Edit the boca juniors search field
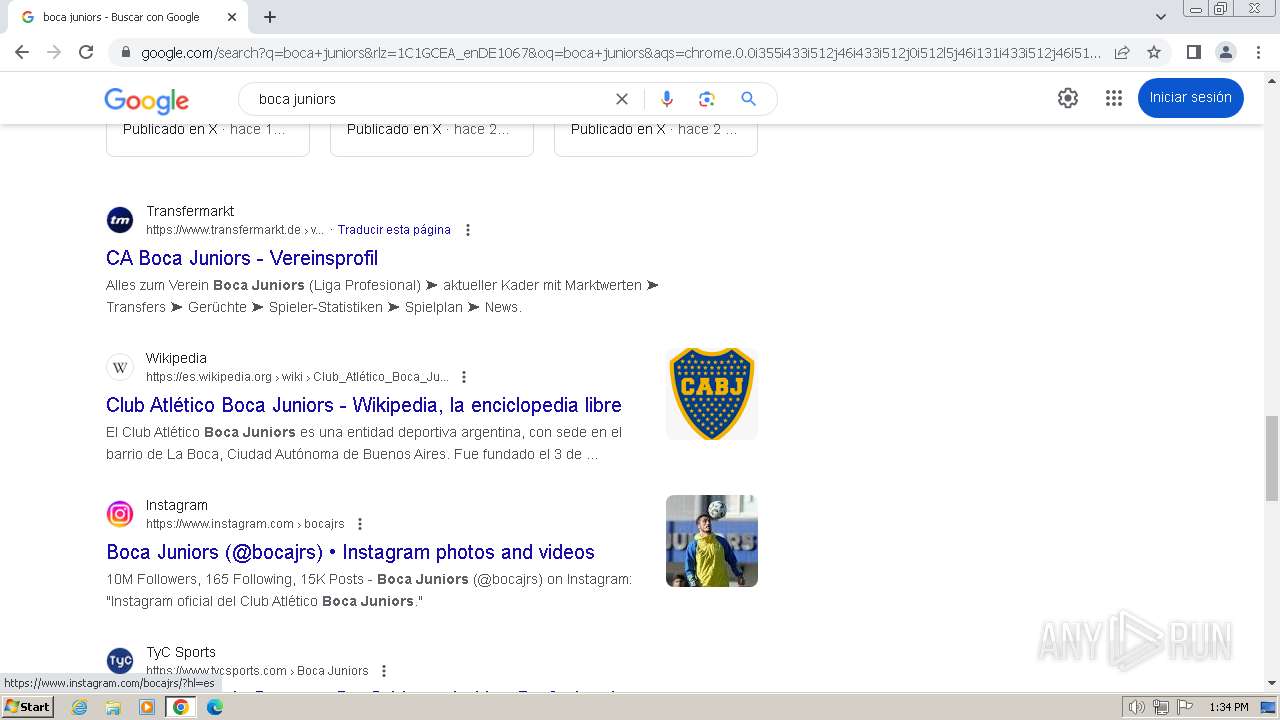This screenshot has width=1280, height=720. tap(430, 99)
